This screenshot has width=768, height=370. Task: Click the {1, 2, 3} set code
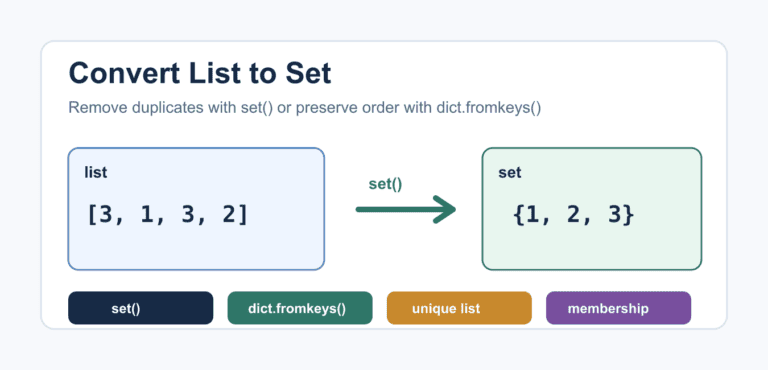[574, 215]
